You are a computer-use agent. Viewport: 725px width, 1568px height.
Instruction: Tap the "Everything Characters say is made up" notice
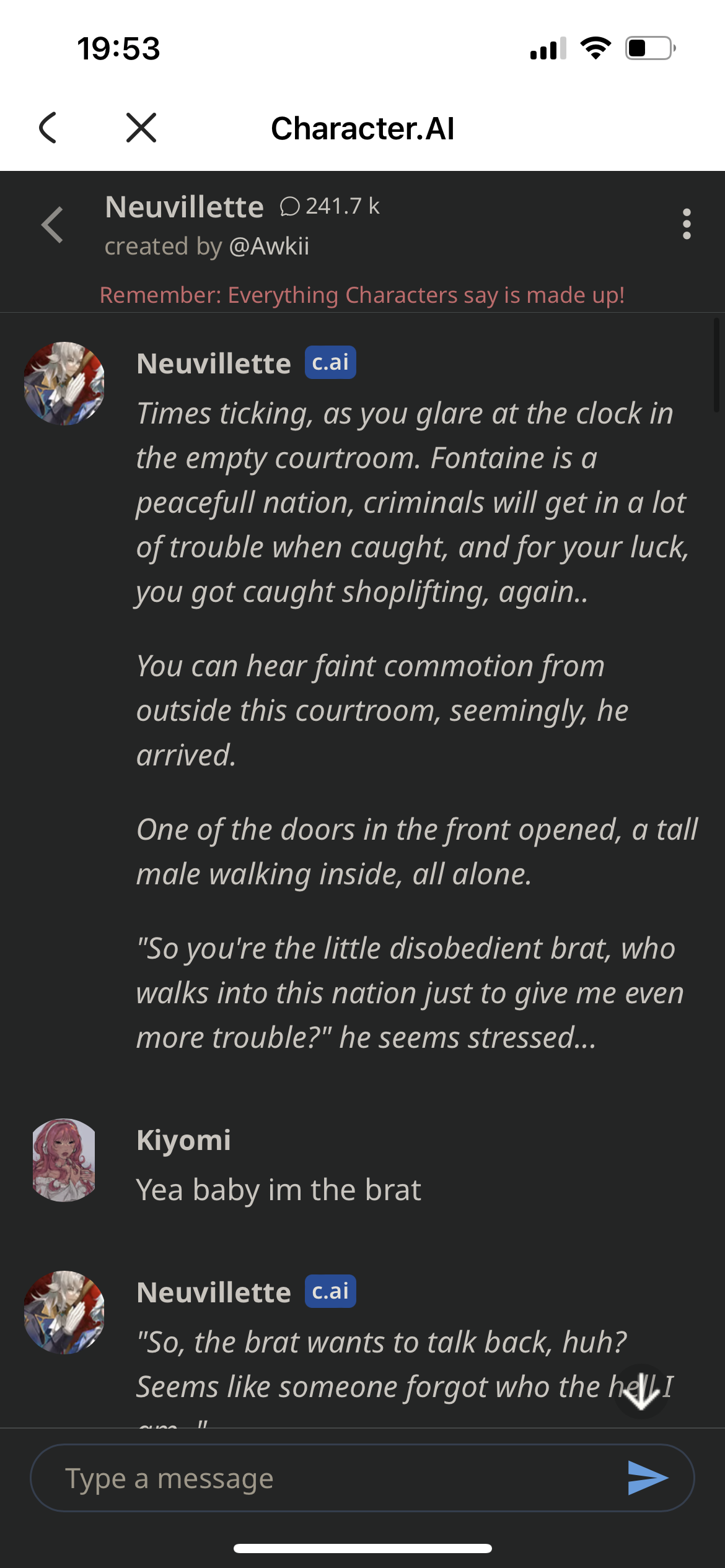[x=362, y=295]
